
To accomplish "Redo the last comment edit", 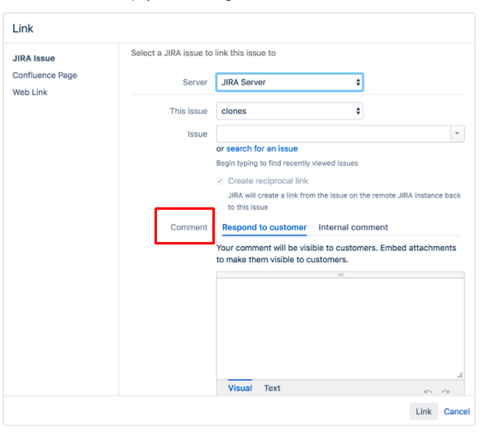I will click(445, 392).
